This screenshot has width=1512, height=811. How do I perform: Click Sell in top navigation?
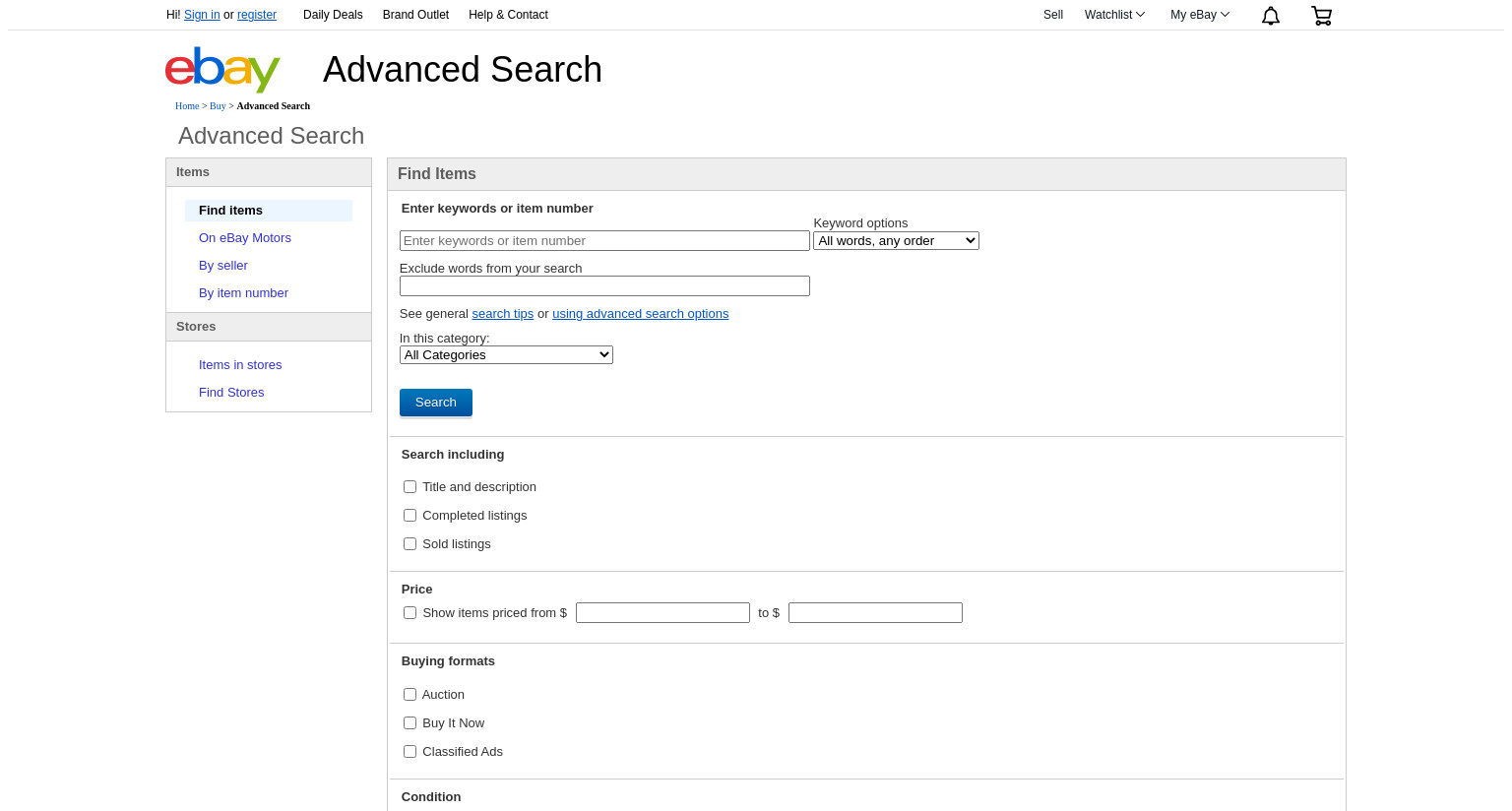(1053, 15)
